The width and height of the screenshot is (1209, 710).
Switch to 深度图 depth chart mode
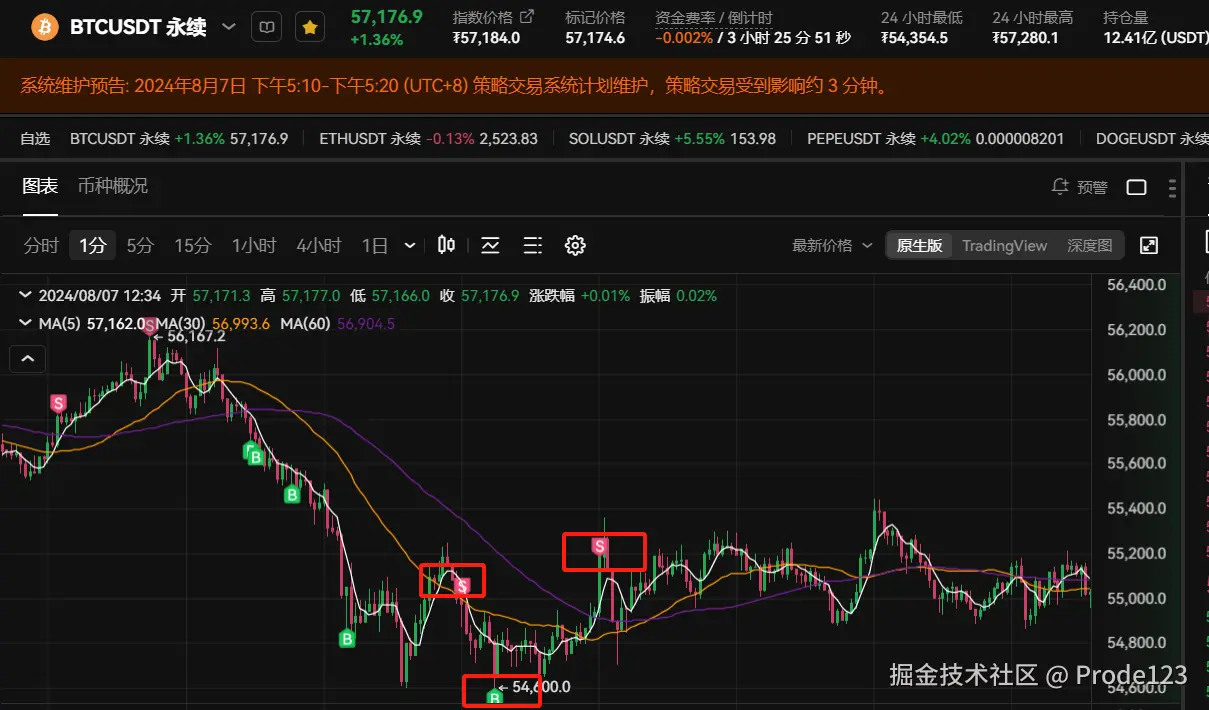pos(1090,245)
